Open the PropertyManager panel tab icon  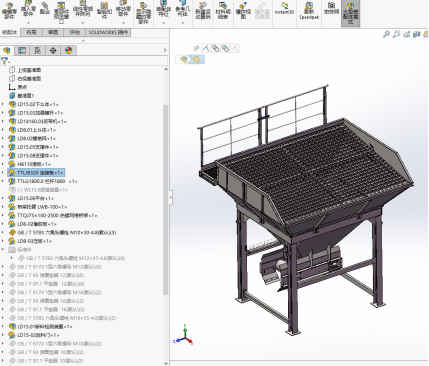pos(22,50)
